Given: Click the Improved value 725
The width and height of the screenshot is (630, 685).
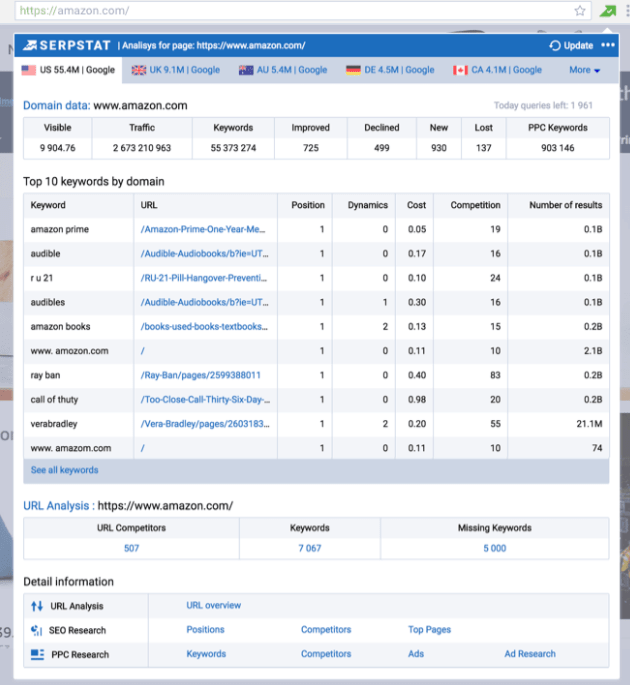Looking at the screenshot, I should [x=311, y=148].
